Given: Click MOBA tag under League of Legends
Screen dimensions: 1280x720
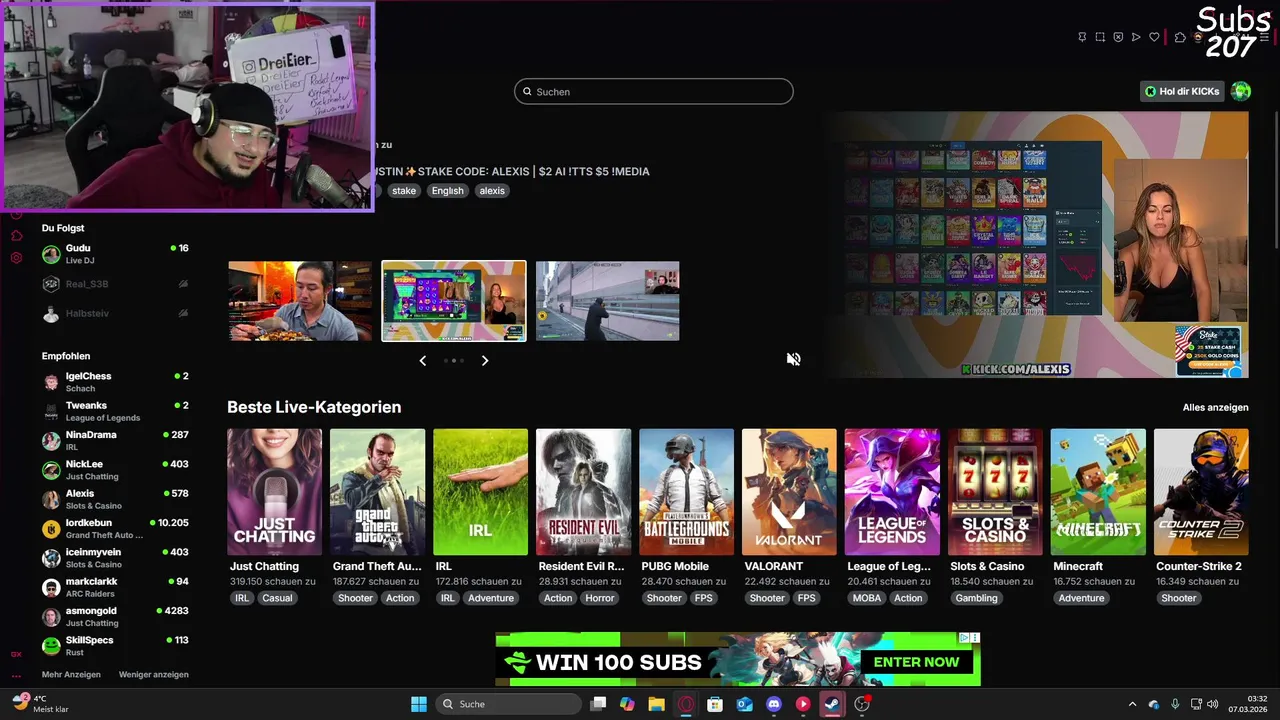Looking at the screenshot, I should (x=866, y=598).
